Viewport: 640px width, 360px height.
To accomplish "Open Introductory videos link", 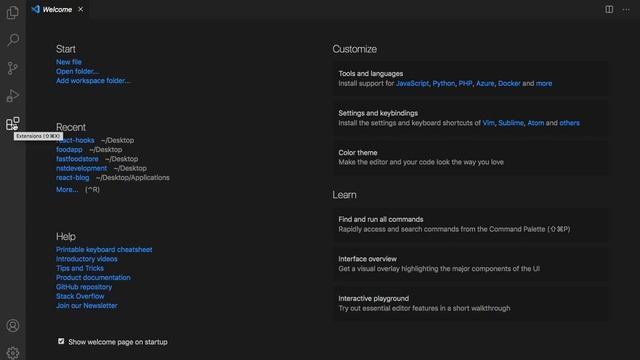I will click(87, 259).
